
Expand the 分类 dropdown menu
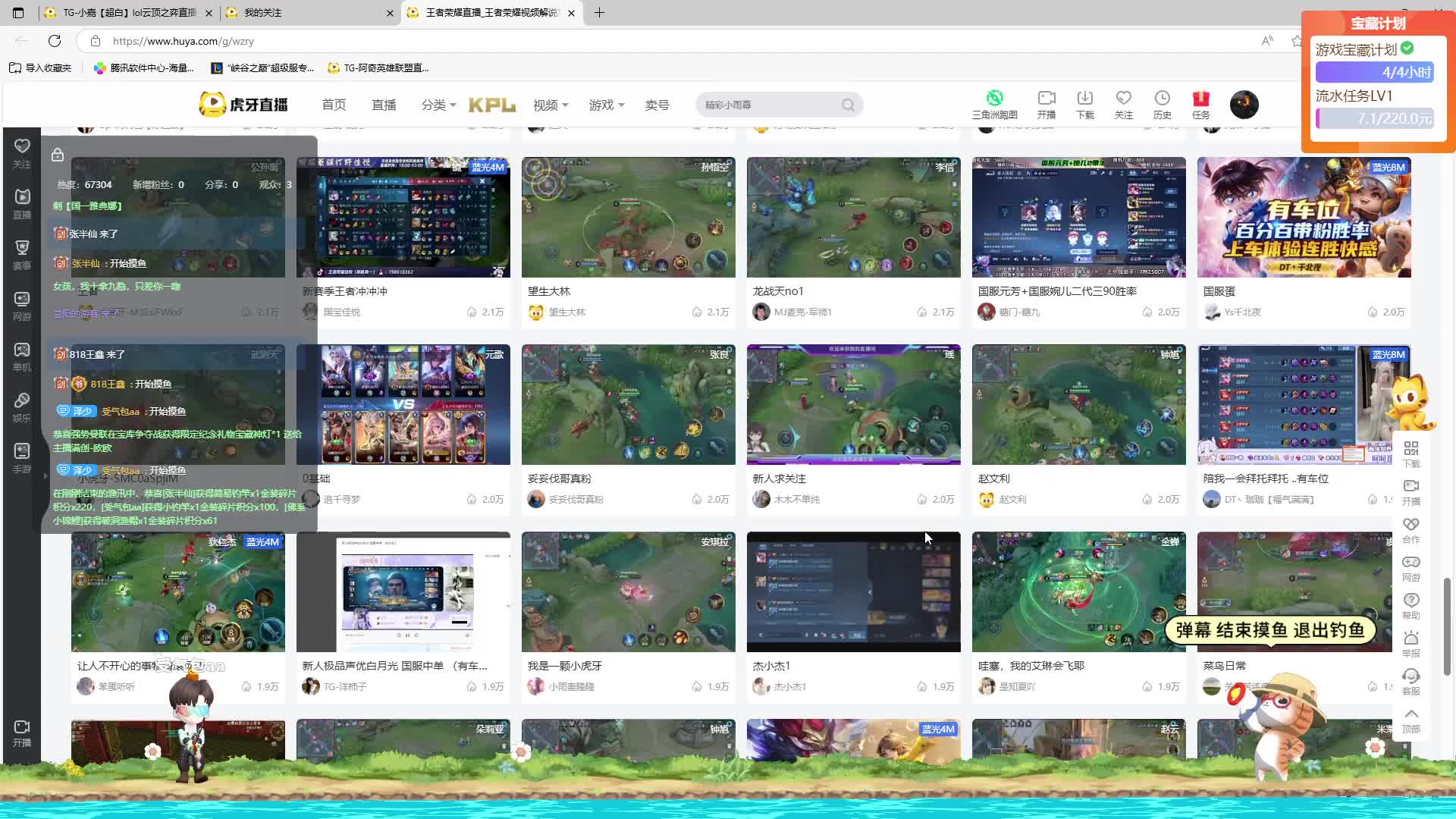point(438,105)
